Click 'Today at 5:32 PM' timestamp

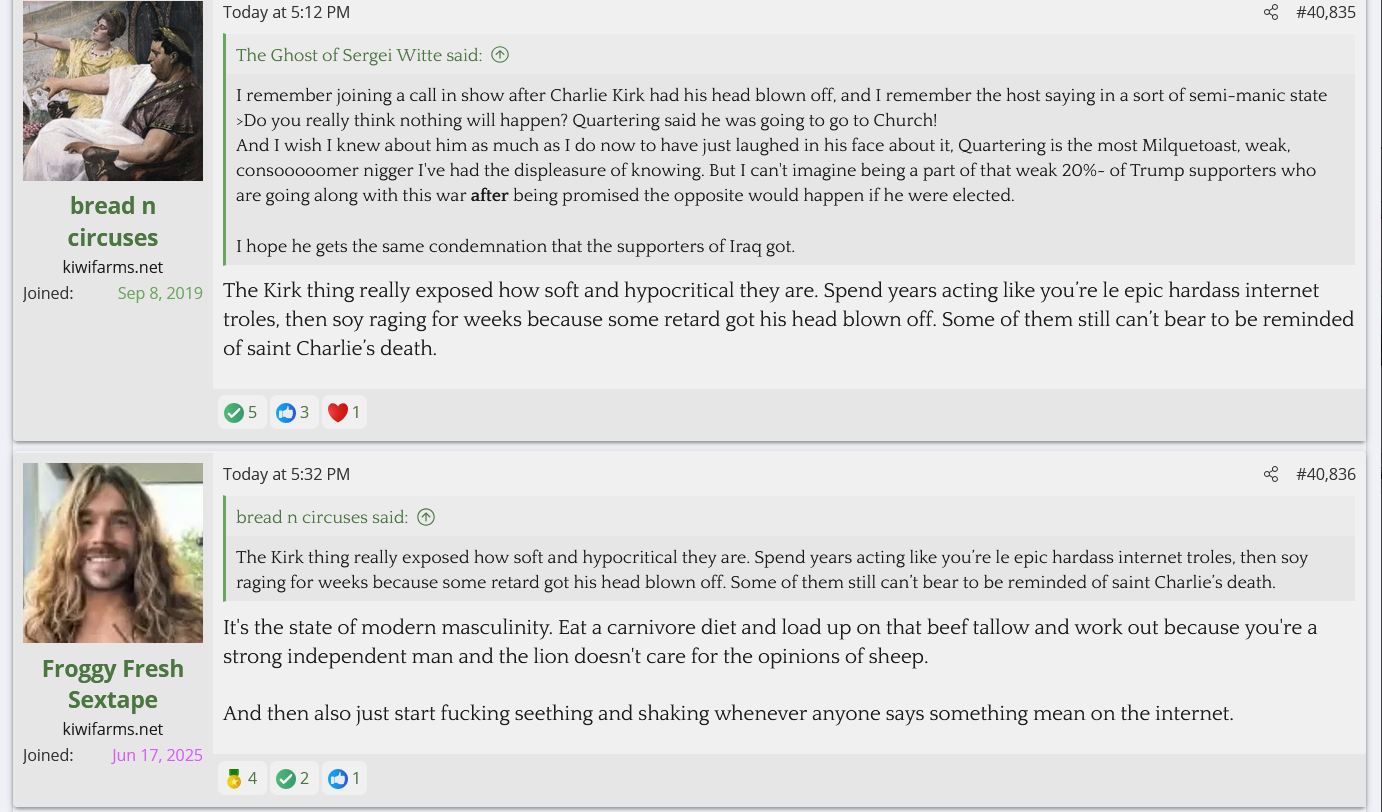click(286, 474)
